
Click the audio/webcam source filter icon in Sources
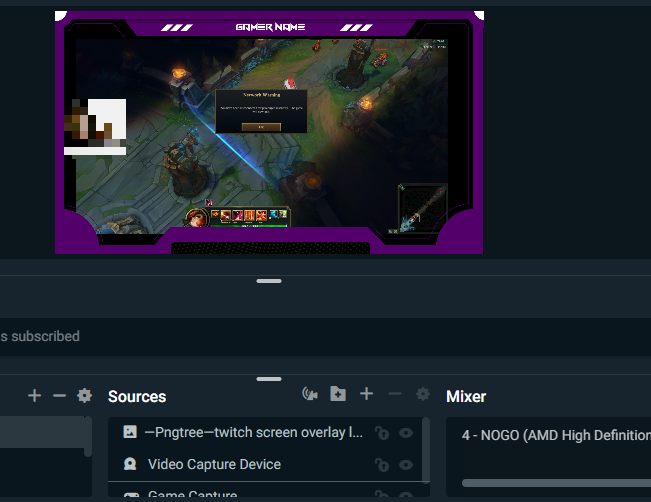[310, 394]
